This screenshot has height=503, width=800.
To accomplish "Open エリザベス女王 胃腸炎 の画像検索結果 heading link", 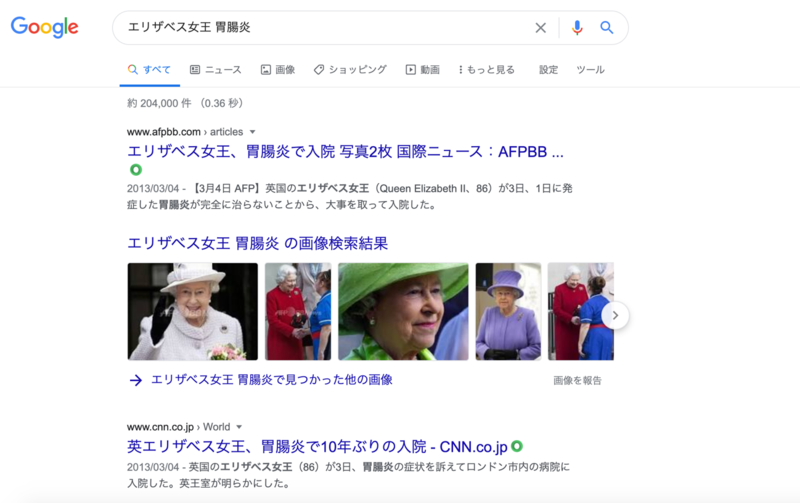I will coord(258,243).
